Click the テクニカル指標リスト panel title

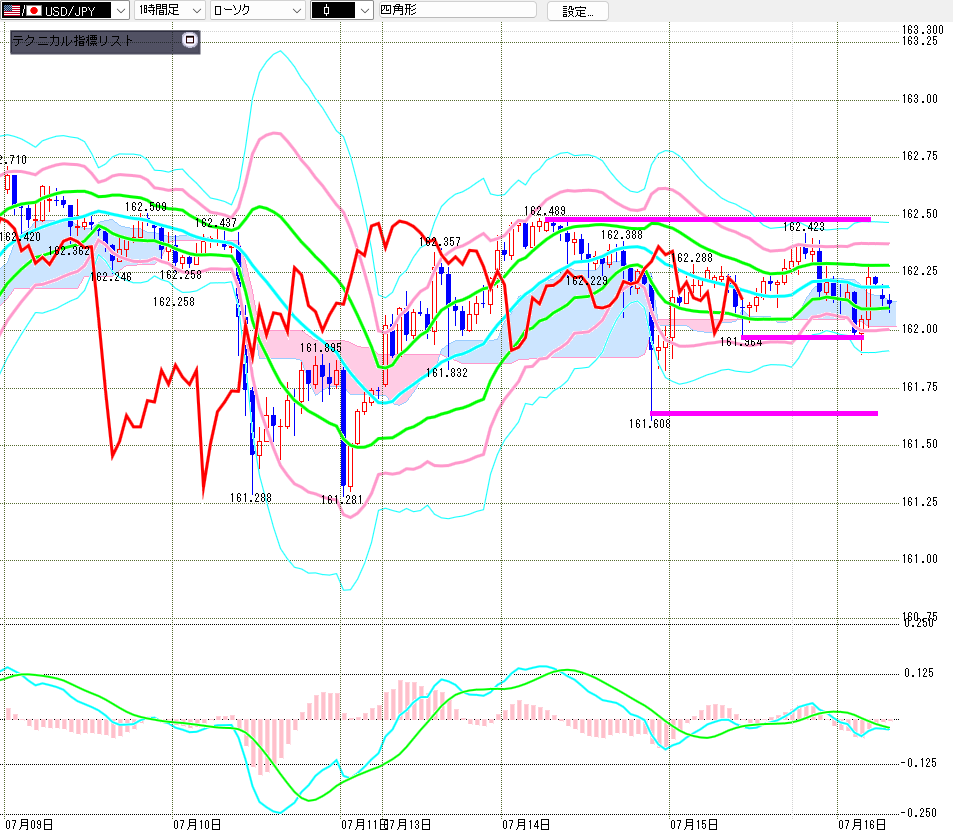[x=73, y=41]
